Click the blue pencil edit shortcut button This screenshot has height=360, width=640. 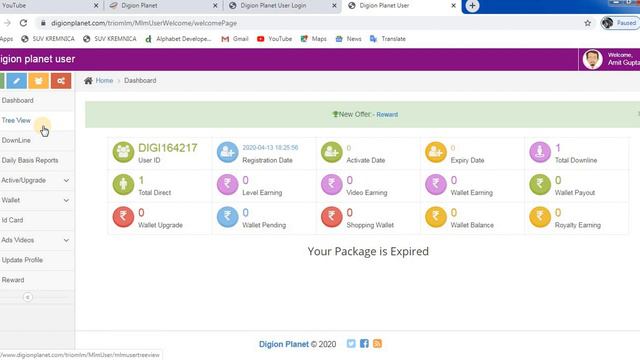(16, 81)
